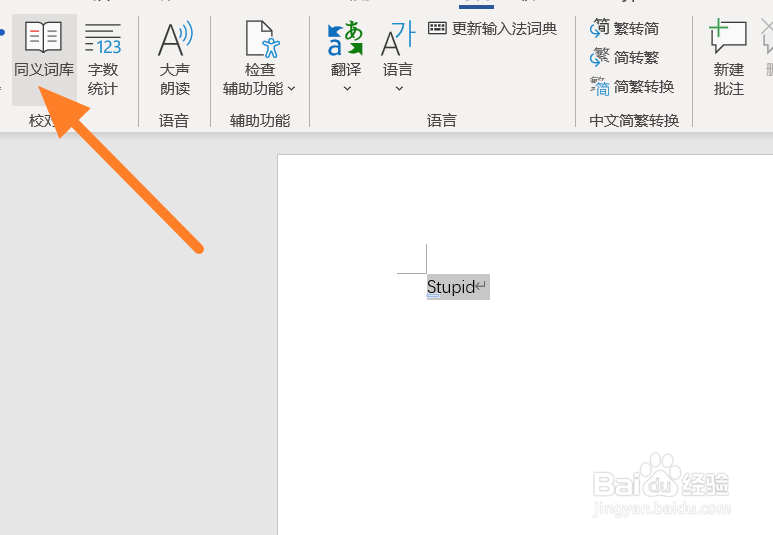Screen dimensions: 773x535
Task: Expand the 检查辅助功能 dropdown arrow
Action: tap(291, 89)
